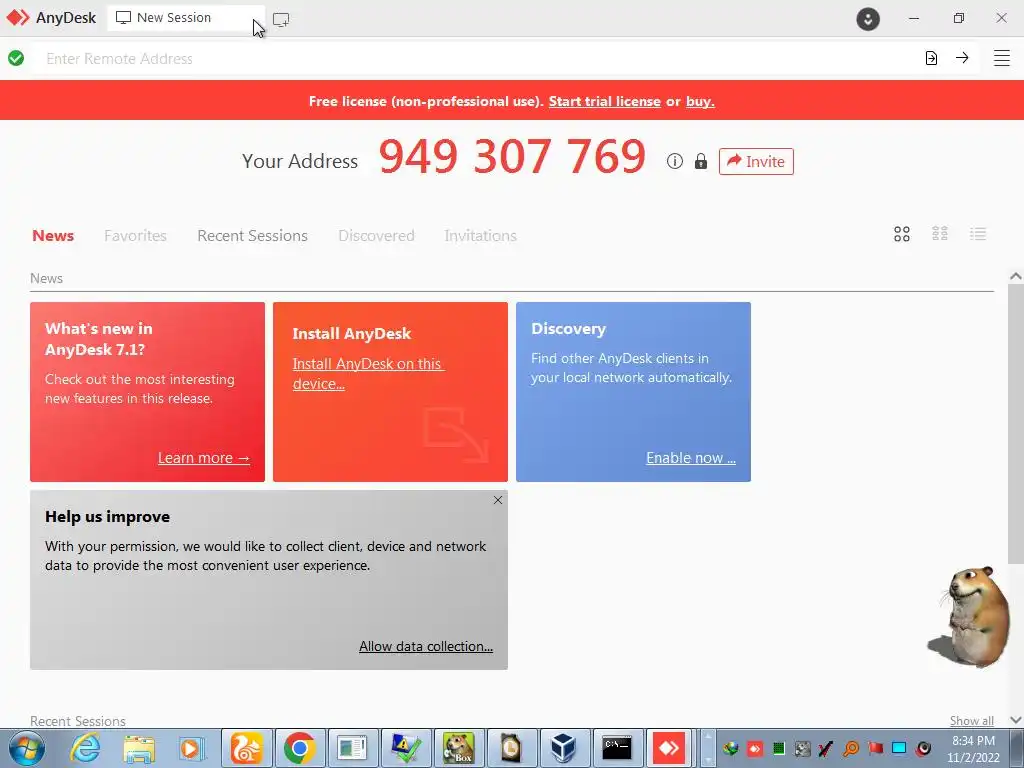This screenshot has height=768, width=1024.
Task: Click the padlock security icon
Action: pyautogui.click(x=701, y=161)
